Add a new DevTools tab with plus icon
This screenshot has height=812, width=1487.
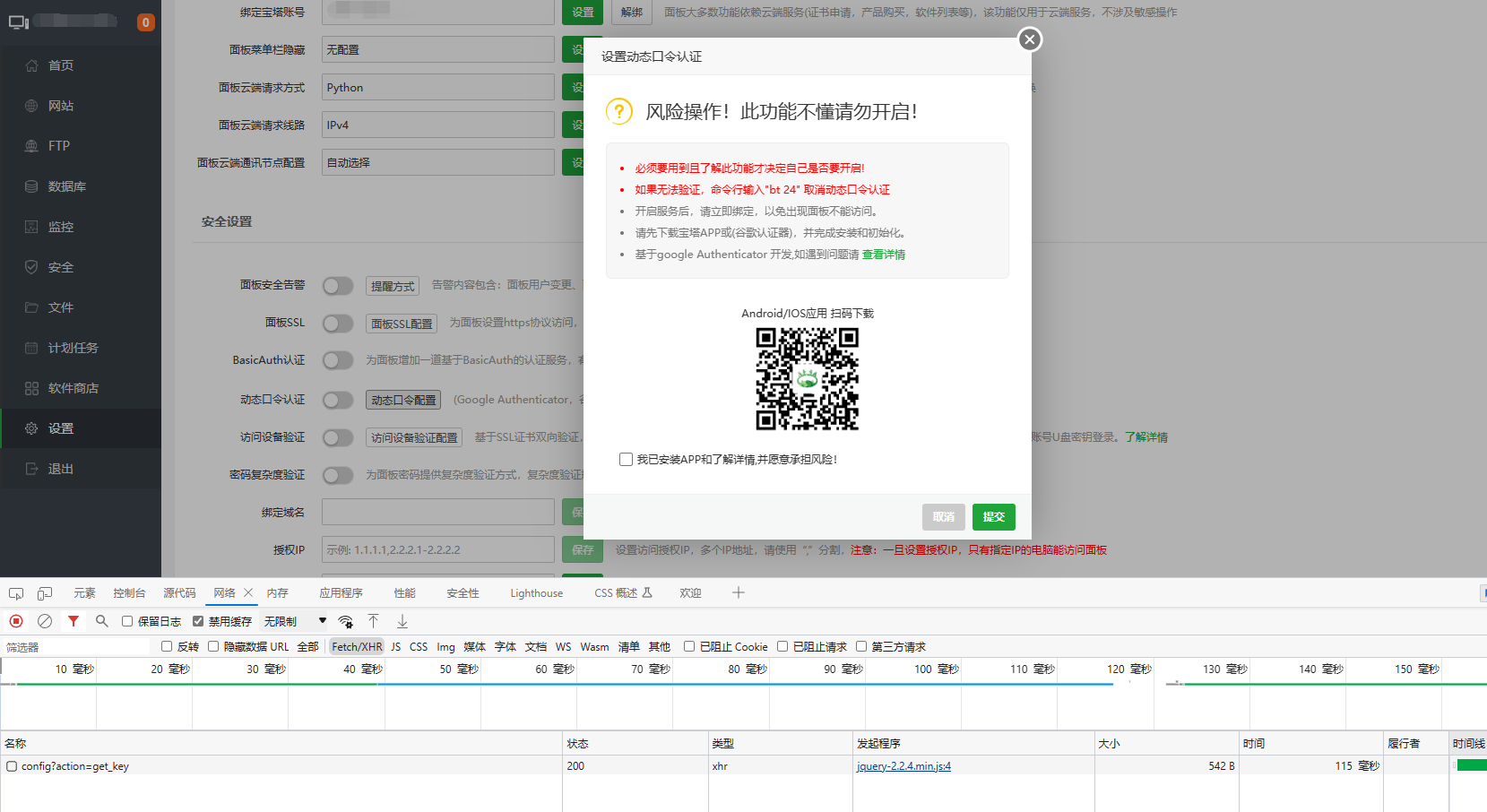click(739, 592)
